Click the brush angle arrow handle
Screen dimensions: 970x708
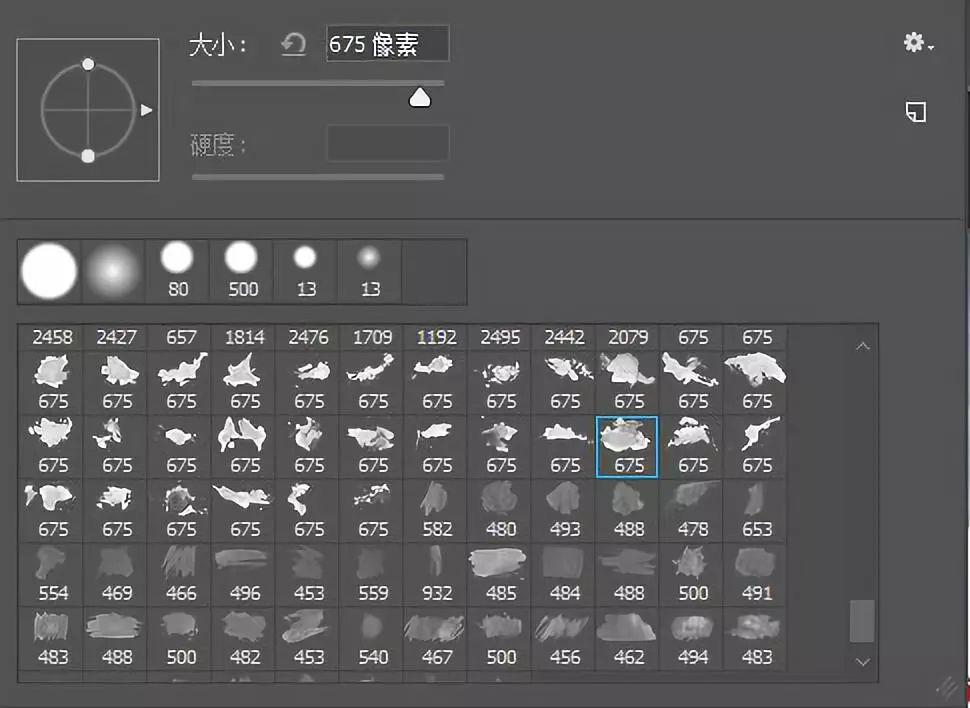(146, 110)
